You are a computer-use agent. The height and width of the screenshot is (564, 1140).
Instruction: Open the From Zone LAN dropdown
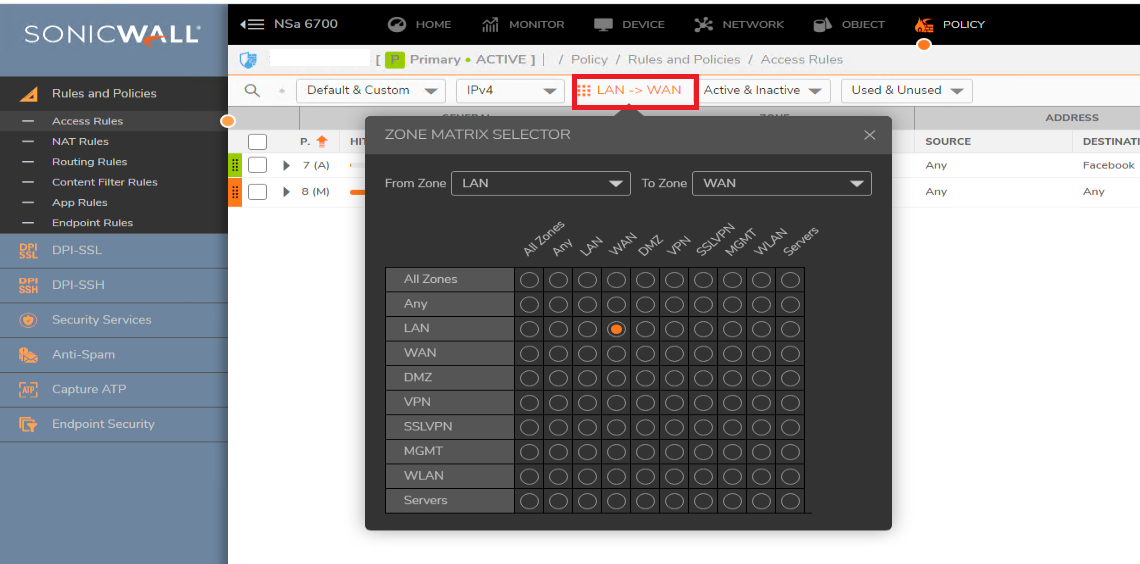[x=540, y=184]
